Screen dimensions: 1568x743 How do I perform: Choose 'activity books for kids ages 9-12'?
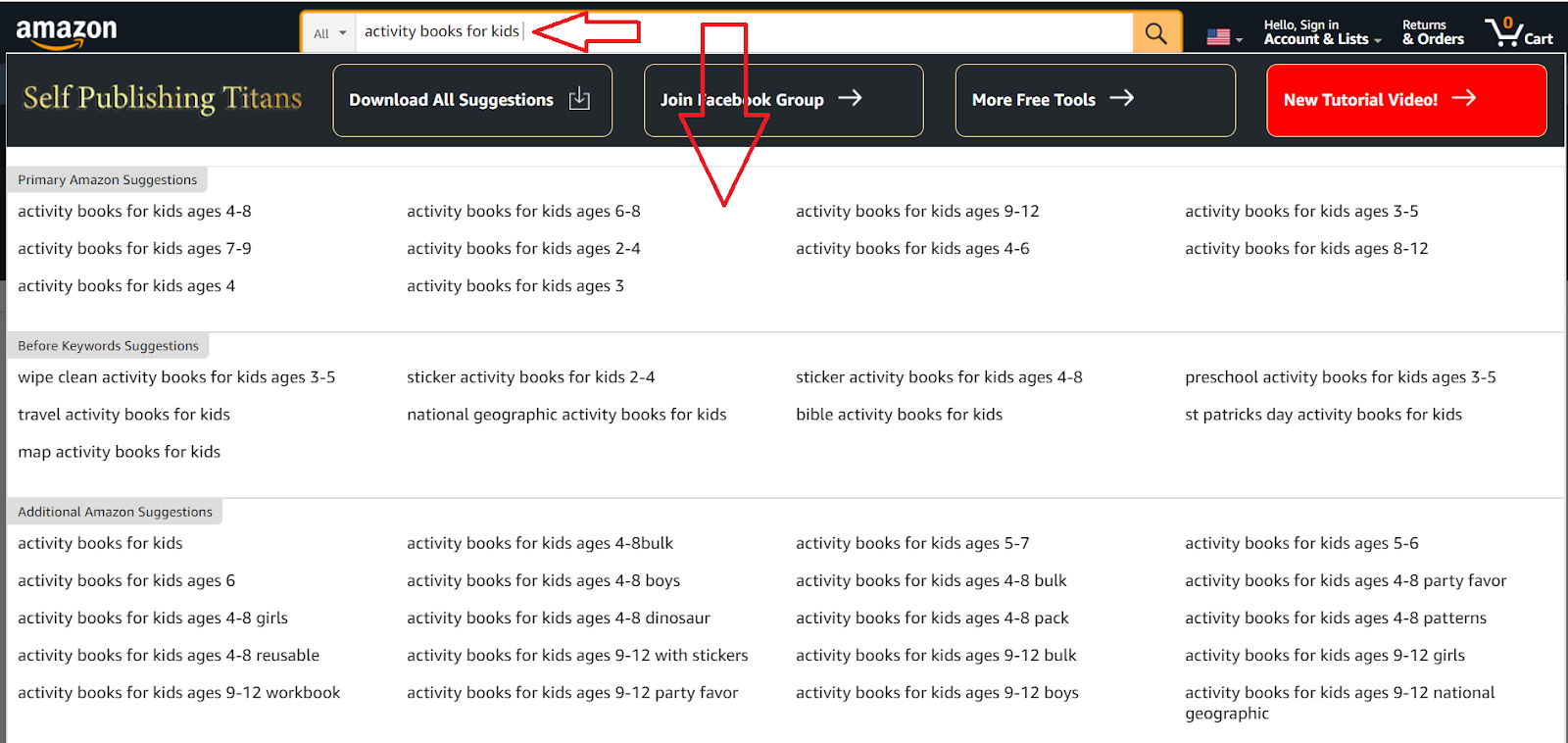pyautogui.click(x=917, y=212)
